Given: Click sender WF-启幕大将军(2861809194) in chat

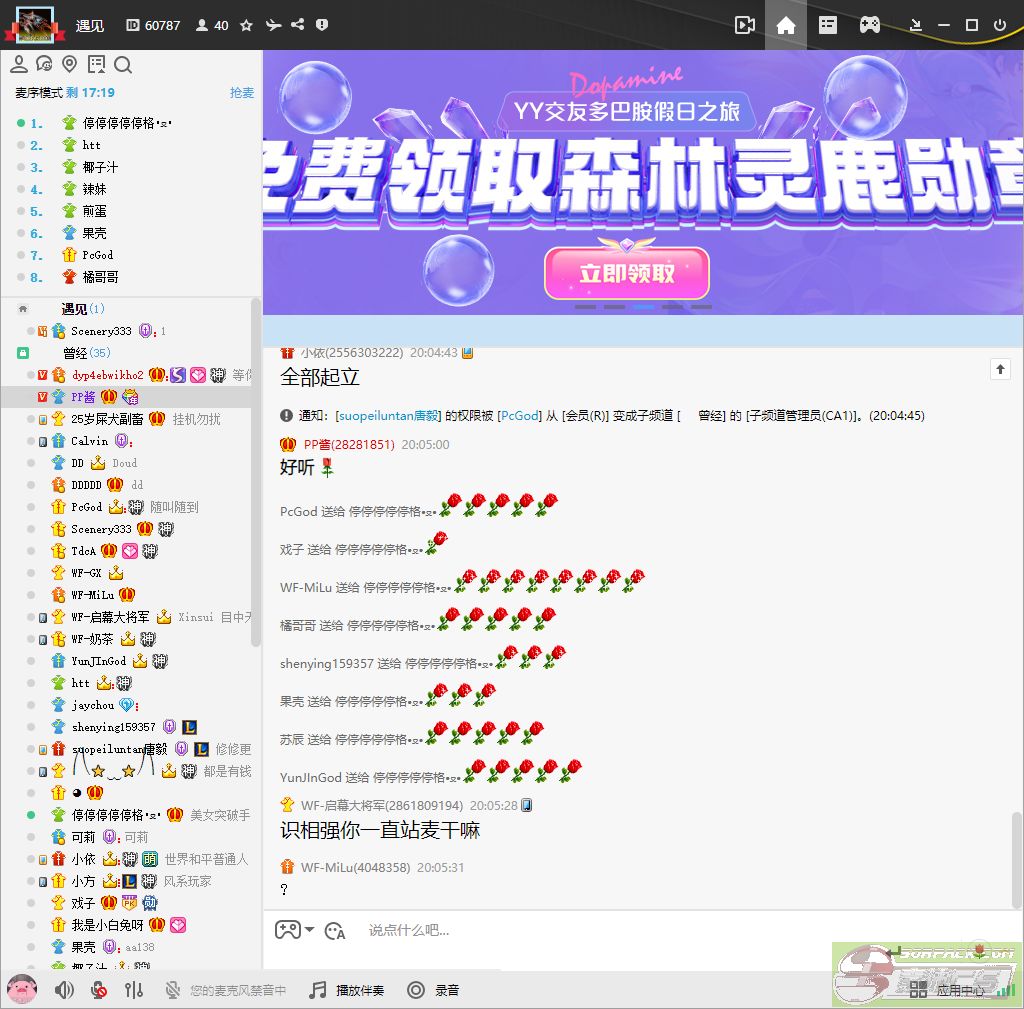Looking at the screenshot, I should point(381,805).
